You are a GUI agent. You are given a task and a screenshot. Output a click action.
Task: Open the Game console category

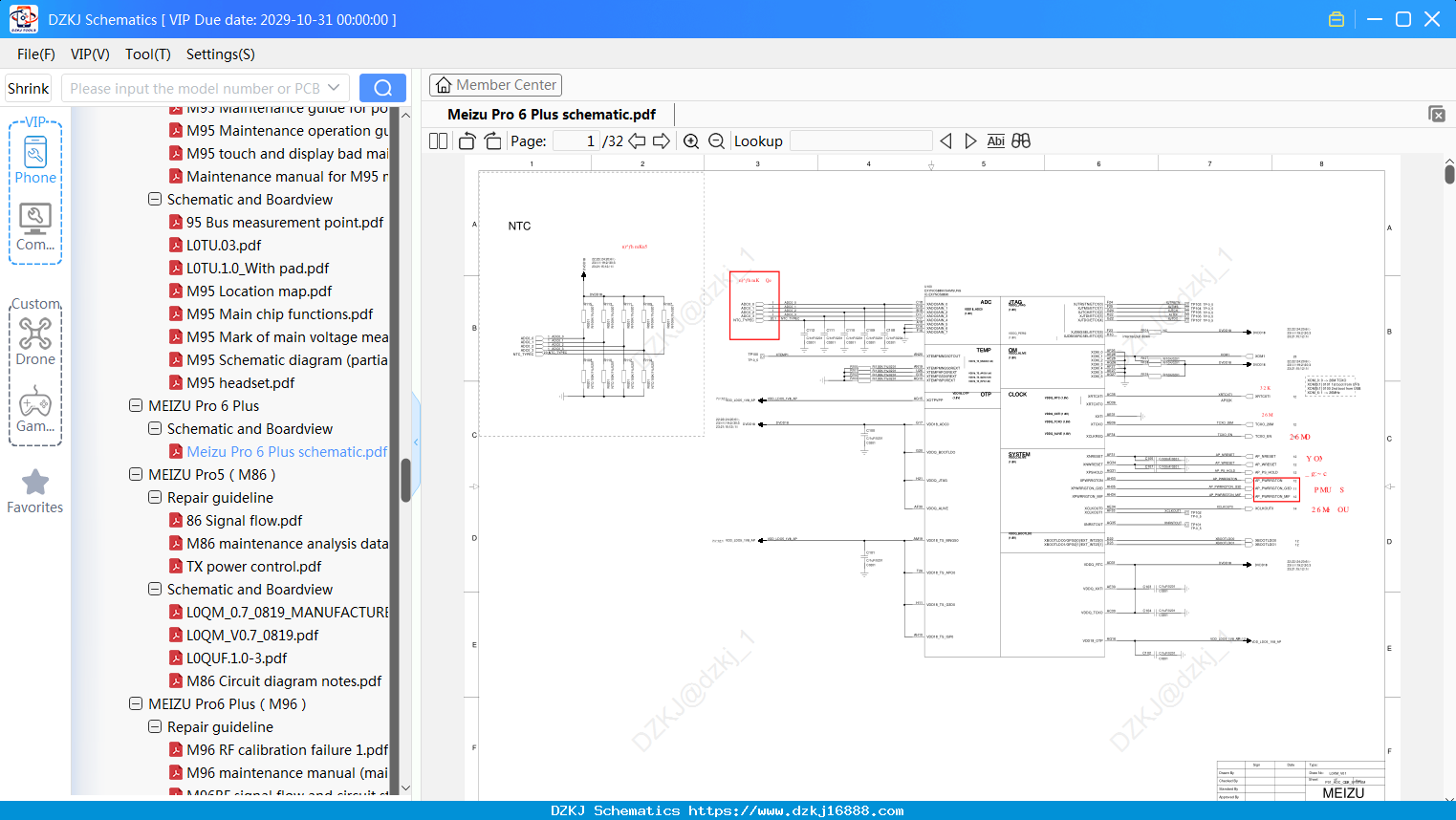[x=35, y=409]
